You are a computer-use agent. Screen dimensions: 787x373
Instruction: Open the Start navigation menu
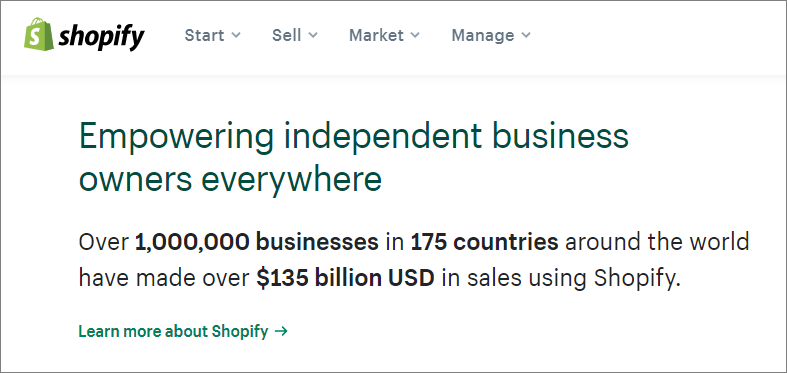[212, 35]
